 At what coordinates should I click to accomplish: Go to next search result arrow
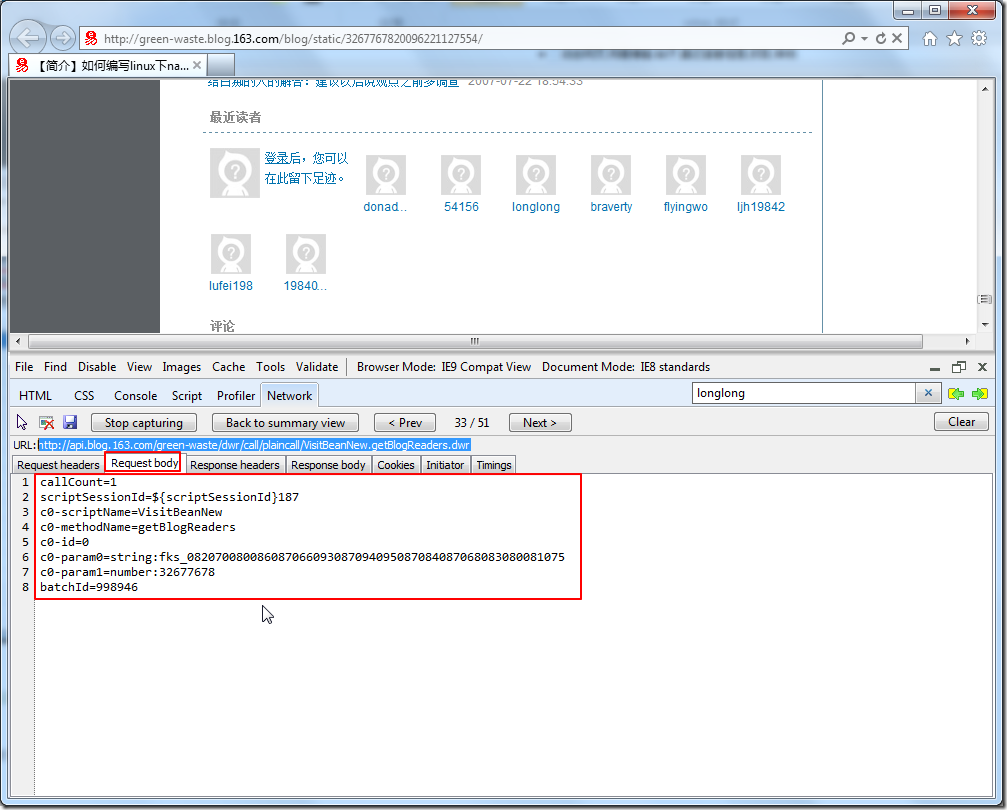[980, 394]
